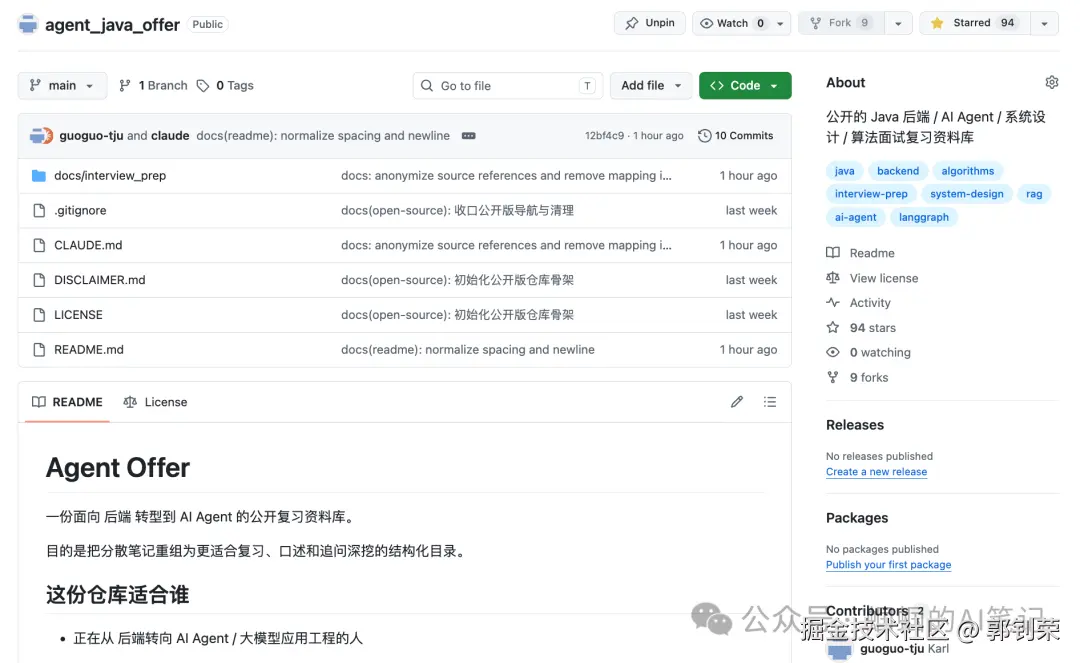The width and height of the screenshot is (1080, 663).
Task: Open the CLAUDE.md file
Action: coord(88,245)
